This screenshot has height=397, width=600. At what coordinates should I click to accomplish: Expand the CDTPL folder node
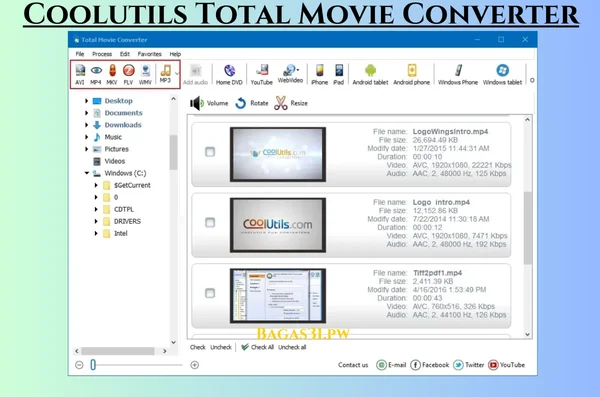point(96,209)
